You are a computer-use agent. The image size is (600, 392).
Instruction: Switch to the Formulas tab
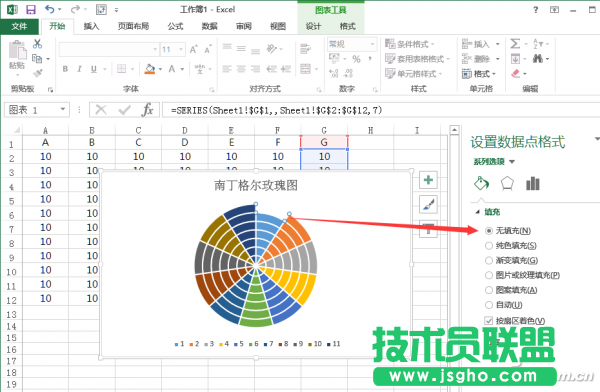(x=175, y=26)
